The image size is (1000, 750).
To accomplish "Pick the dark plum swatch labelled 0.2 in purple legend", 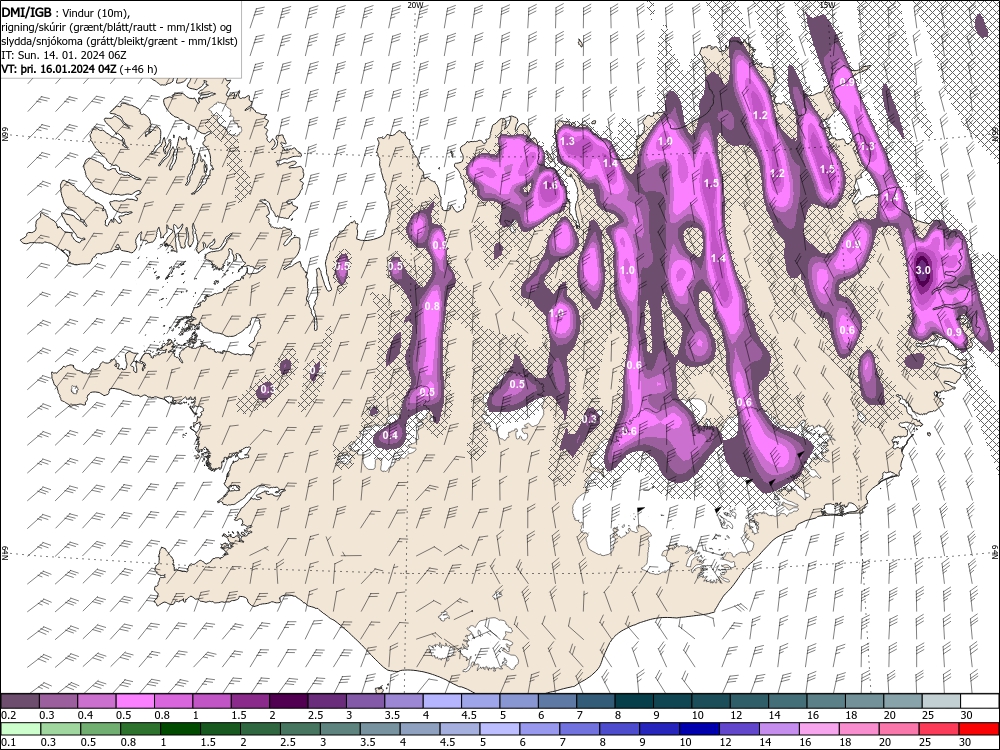I will [20, 701].
